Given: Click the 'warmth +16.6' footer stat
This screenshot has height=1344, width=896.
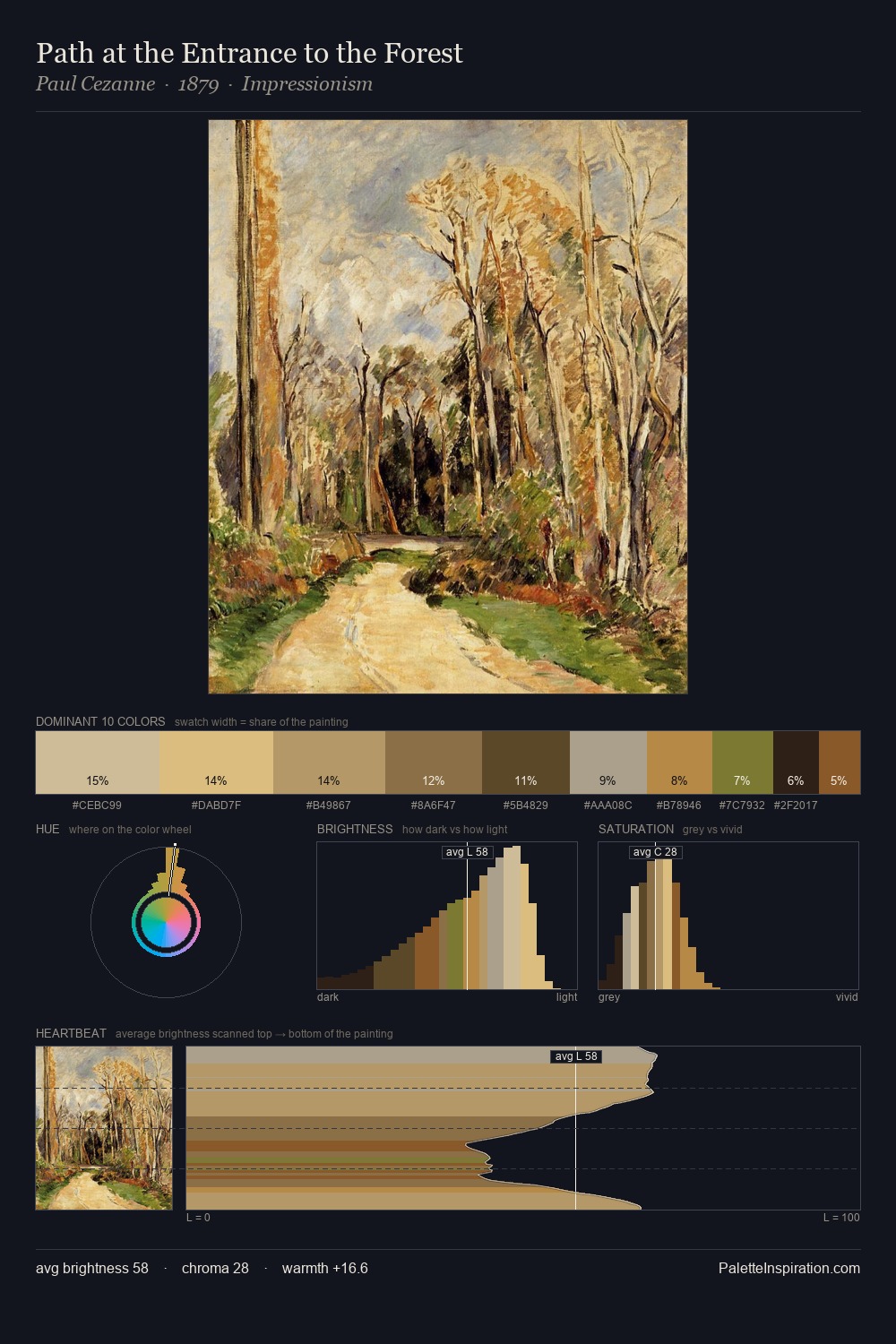Looking at the screenshot, I should point(325,1268).
